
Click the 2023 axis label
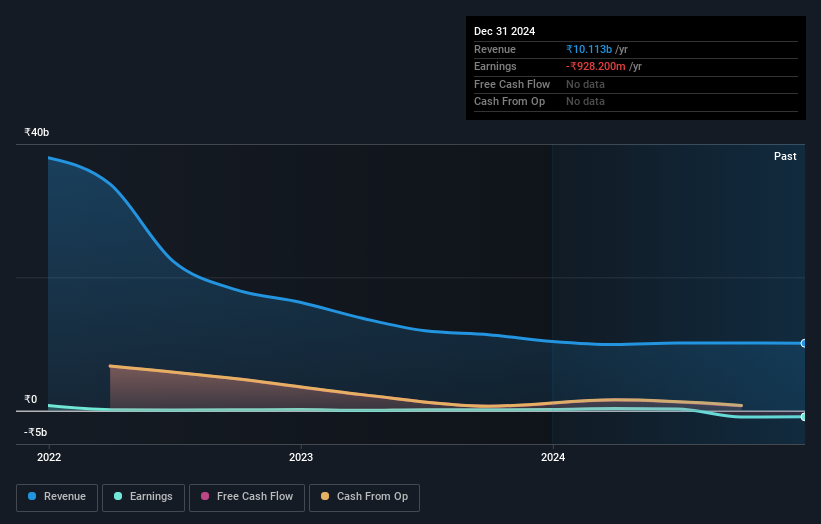301,458
